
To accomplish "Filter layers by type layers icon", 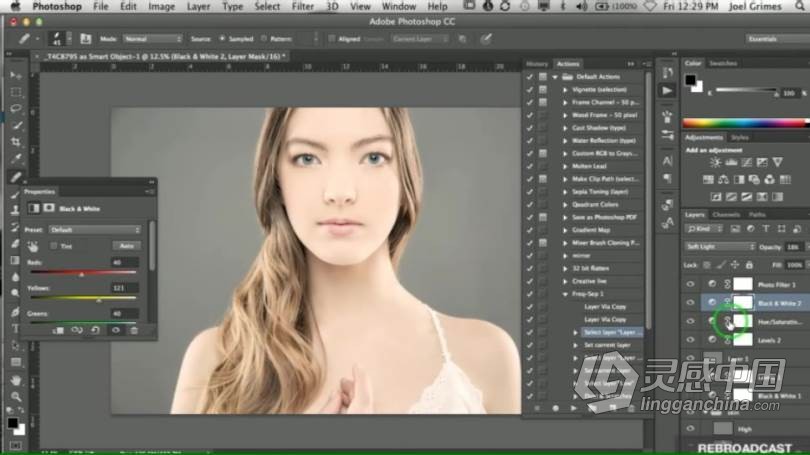I will tap(766, 229).
